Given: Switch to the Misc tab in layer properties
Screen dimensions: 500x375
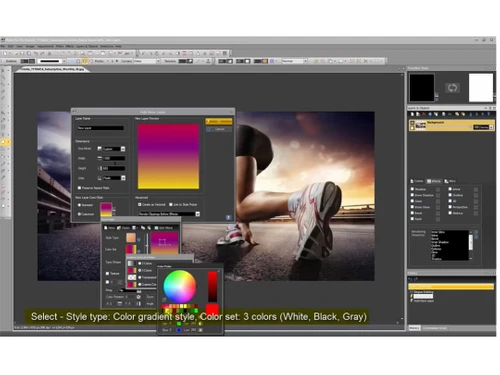Looking at the screenshot, I should click(450, 181).
